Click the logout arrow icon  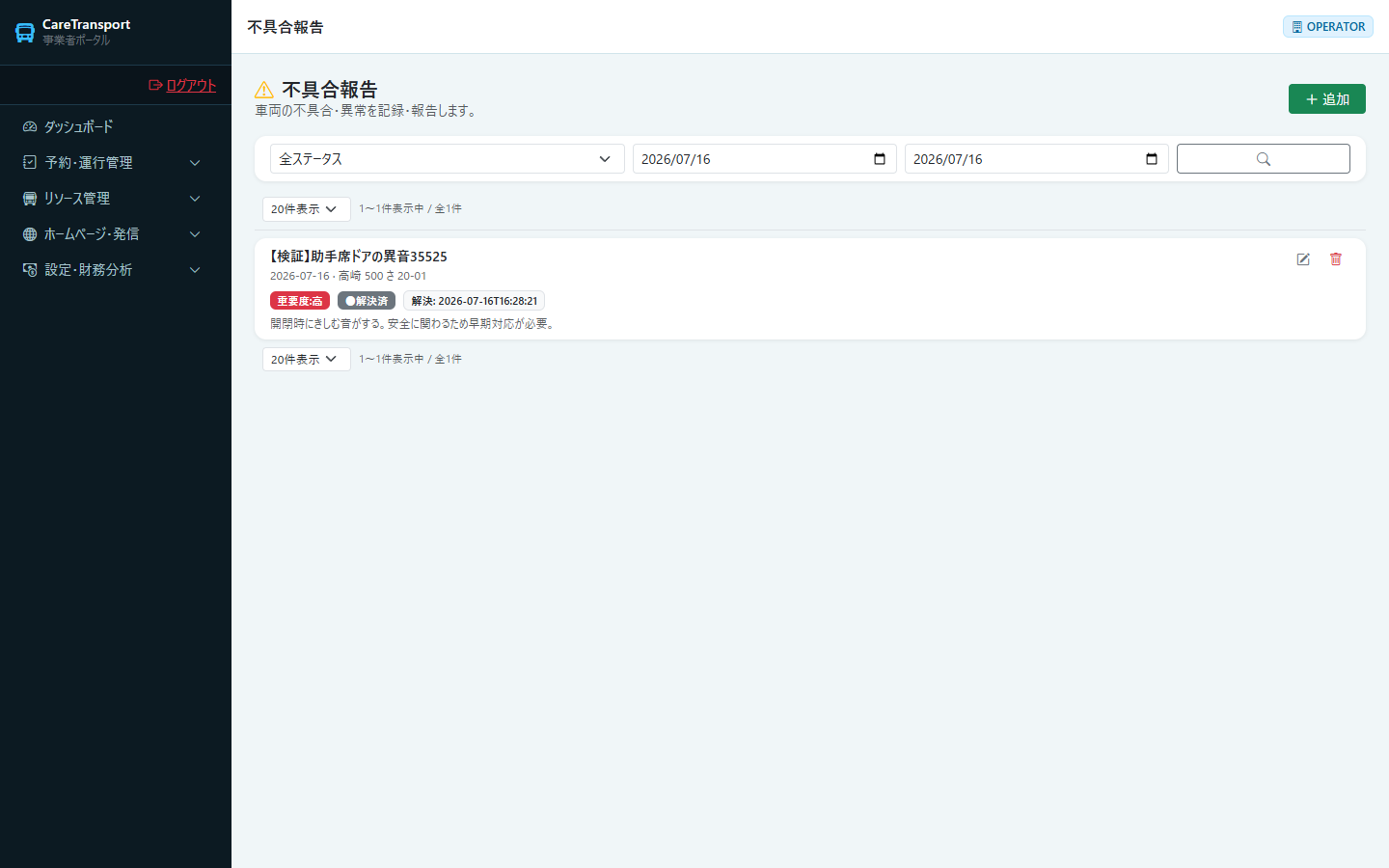click(155, 85)
